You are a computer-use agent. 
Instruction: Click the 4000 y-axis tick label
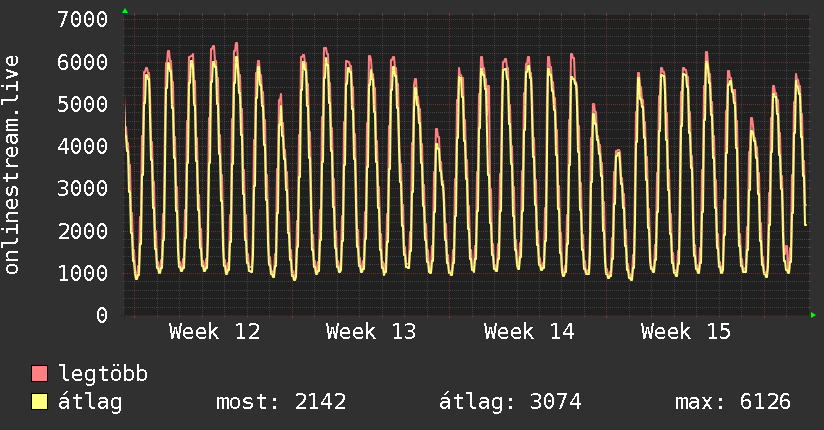(x=83, y=147)
